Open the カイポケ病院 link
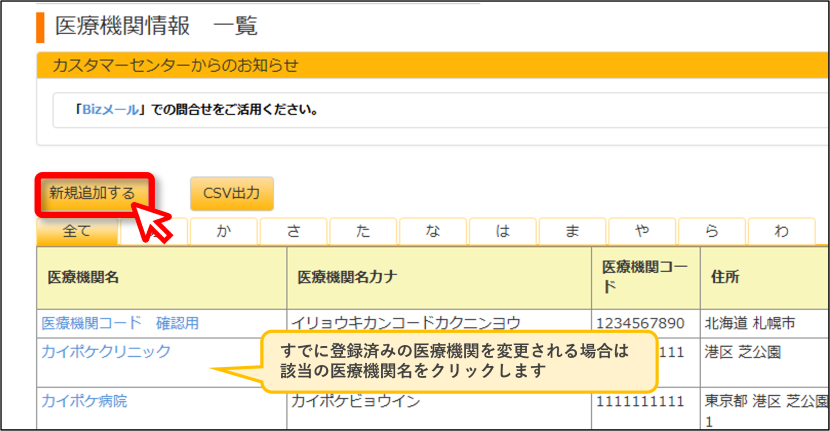The height and width of the screenshot is (431, 830). pyautogui.click(x=84, y=401)
